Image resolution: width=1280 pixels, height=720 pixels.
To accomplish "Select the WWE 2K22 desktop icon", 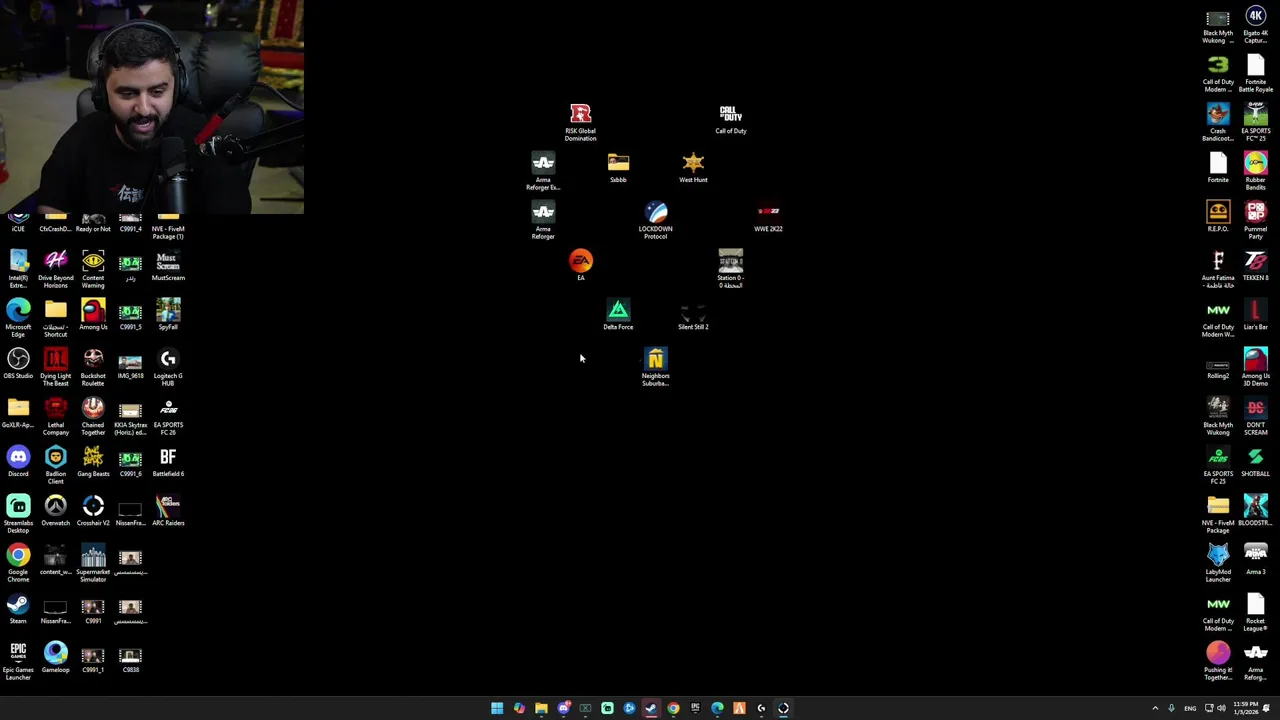I will (768, 217).
